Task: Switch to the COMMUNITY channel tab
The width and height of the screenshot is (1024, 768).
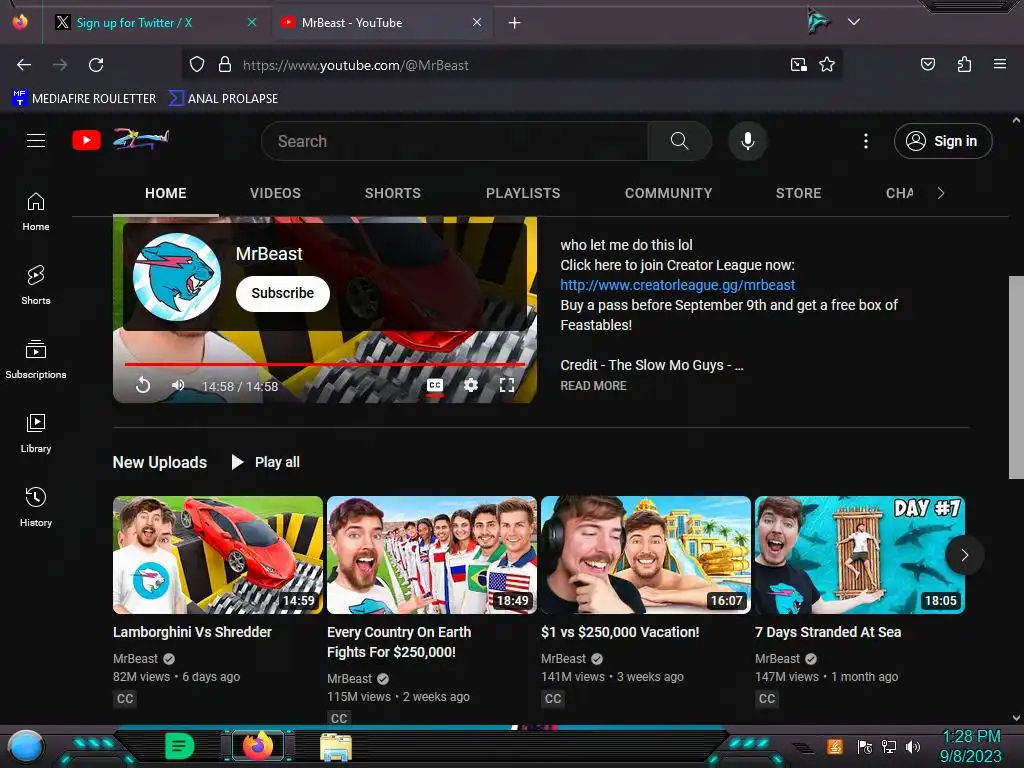Action: 668,193
